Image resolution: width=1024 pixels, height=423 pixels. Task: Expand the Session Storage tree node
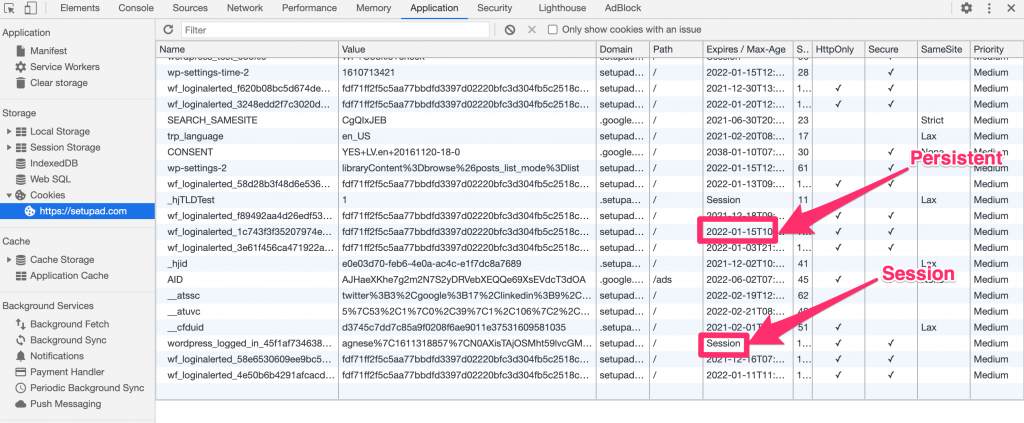pyautogui.click(x=10, y=147)
